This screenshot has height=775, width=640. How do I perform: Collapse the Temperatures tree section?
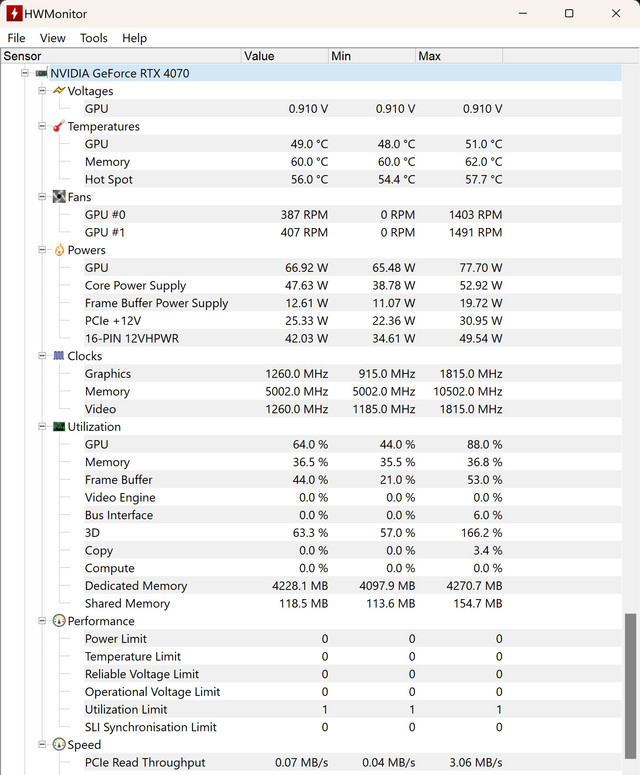tap(42, 127)
